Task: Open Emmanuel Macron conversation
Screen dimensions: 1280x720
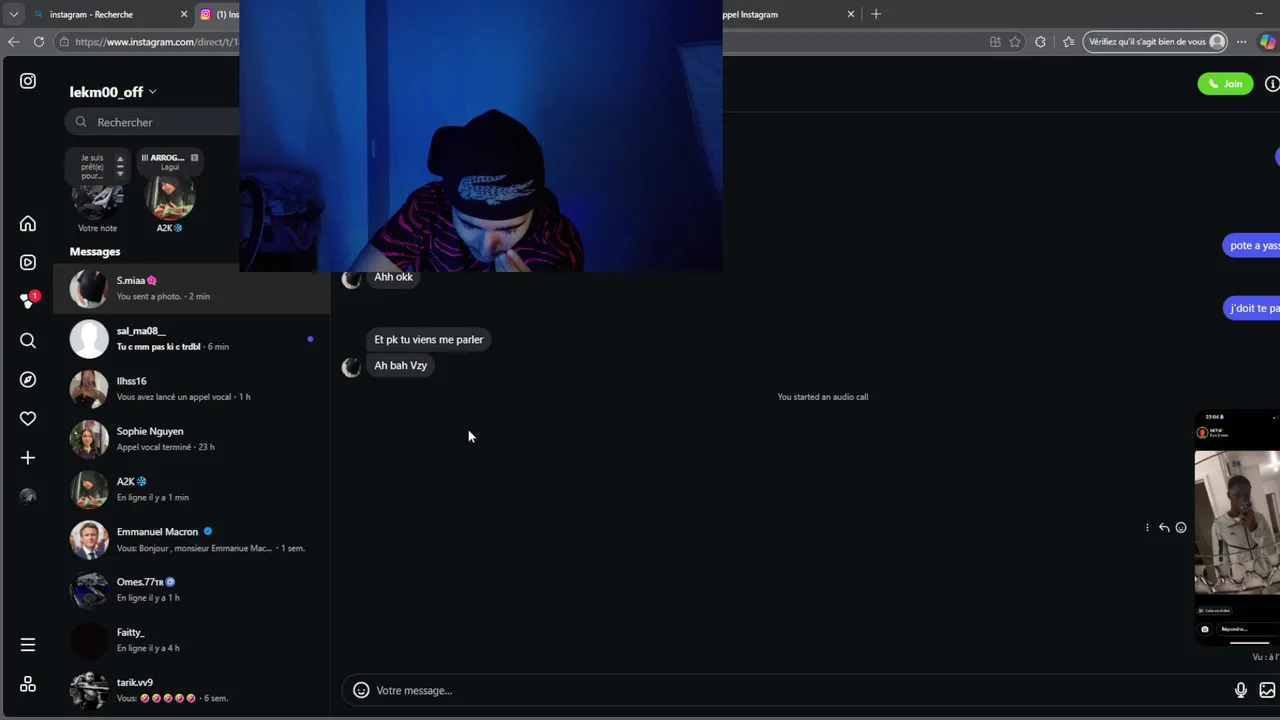Action: [x=192, y=539]
